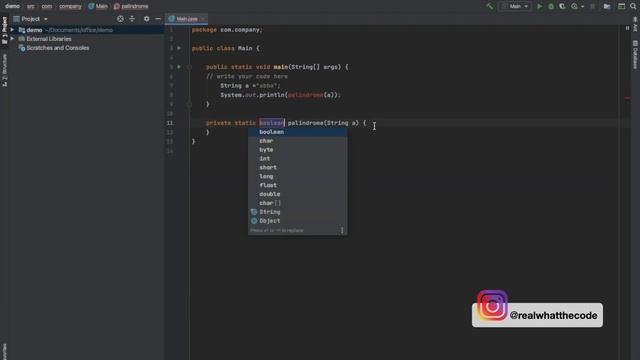Viewport: 640px width, 360px height.
Task: Open Project Structure folder icon
Action: point(607,6)
